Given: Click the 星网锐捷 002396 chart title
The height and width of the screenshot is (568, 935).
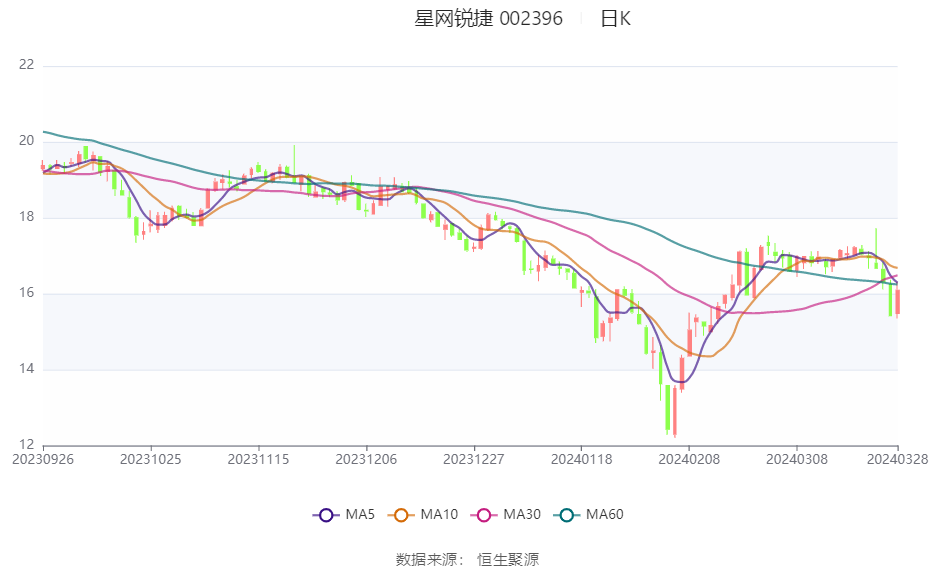Looking at the screenshot, I should (x=488, y=19).
